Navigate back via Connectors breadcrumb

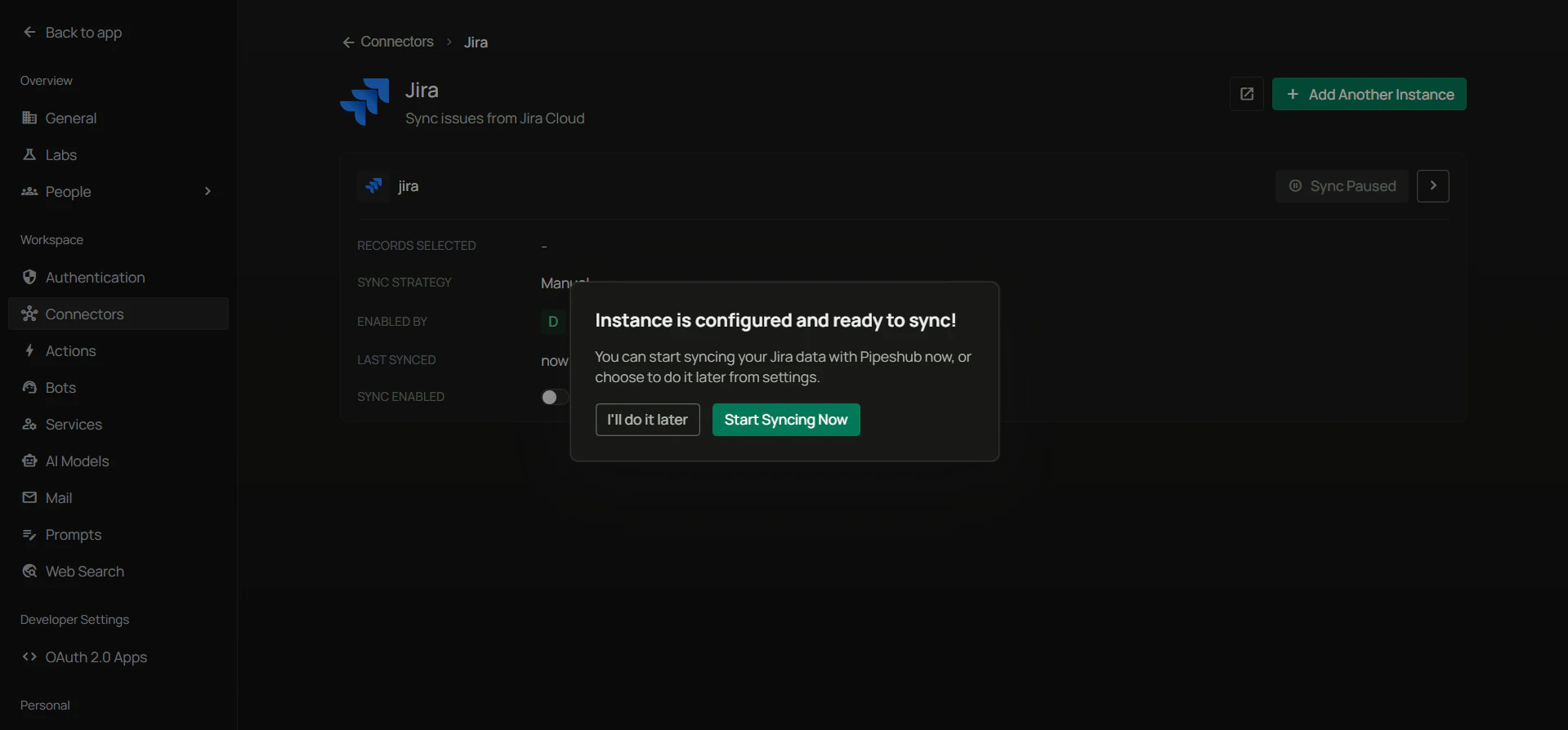(397, 42)
